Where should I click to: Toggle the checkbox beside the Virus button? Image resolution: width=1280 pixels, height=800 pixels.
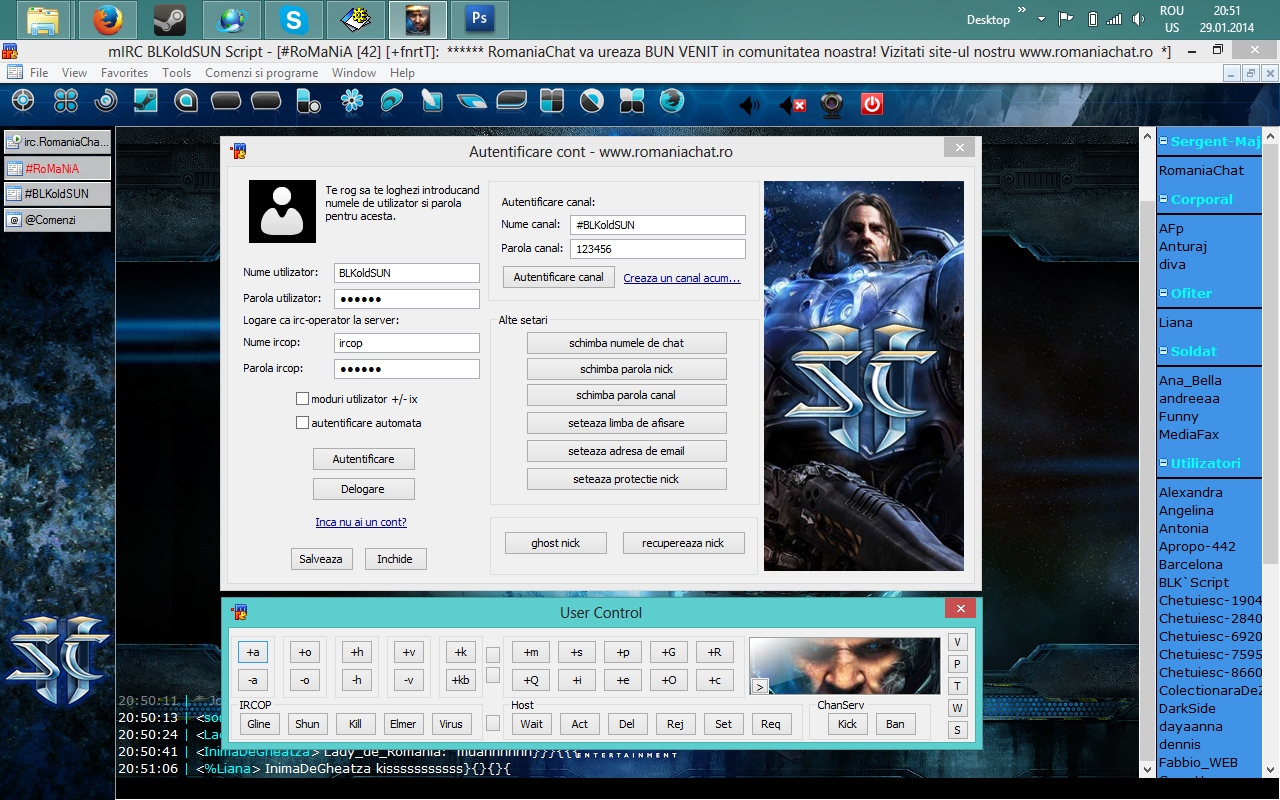(x=492, y=723)
